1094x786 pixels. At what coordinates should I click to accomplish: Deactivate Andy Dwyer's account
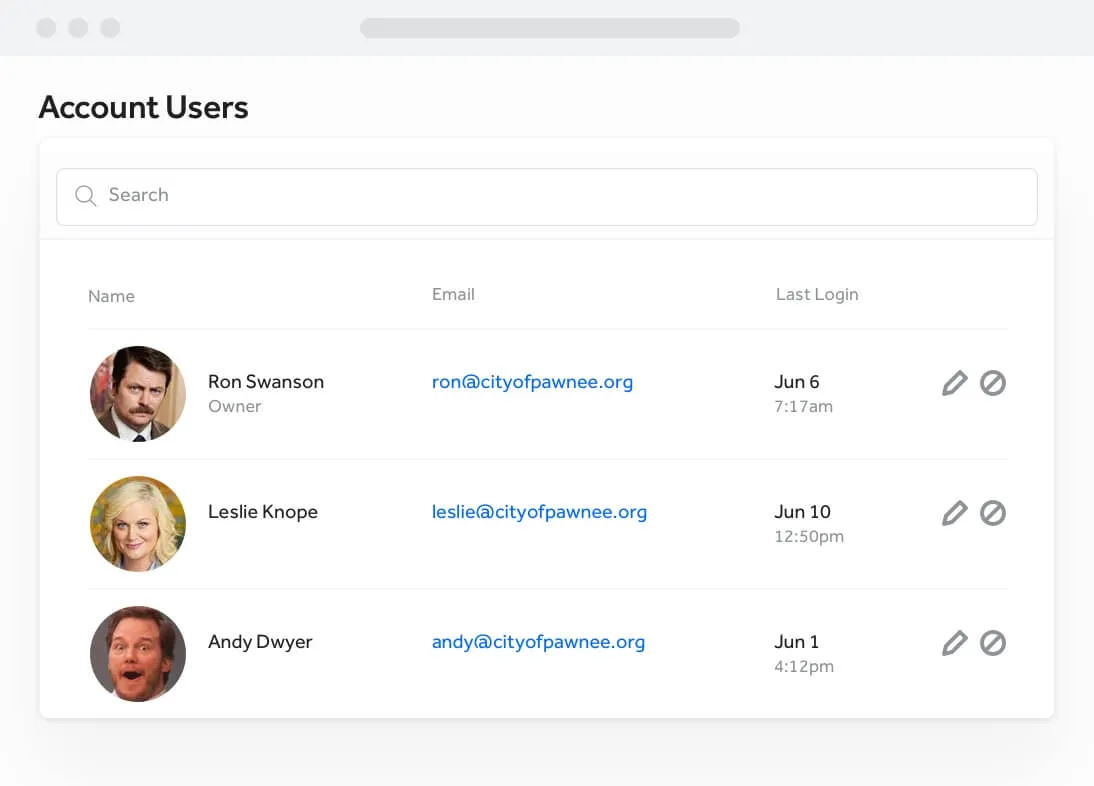pos(993,643)
